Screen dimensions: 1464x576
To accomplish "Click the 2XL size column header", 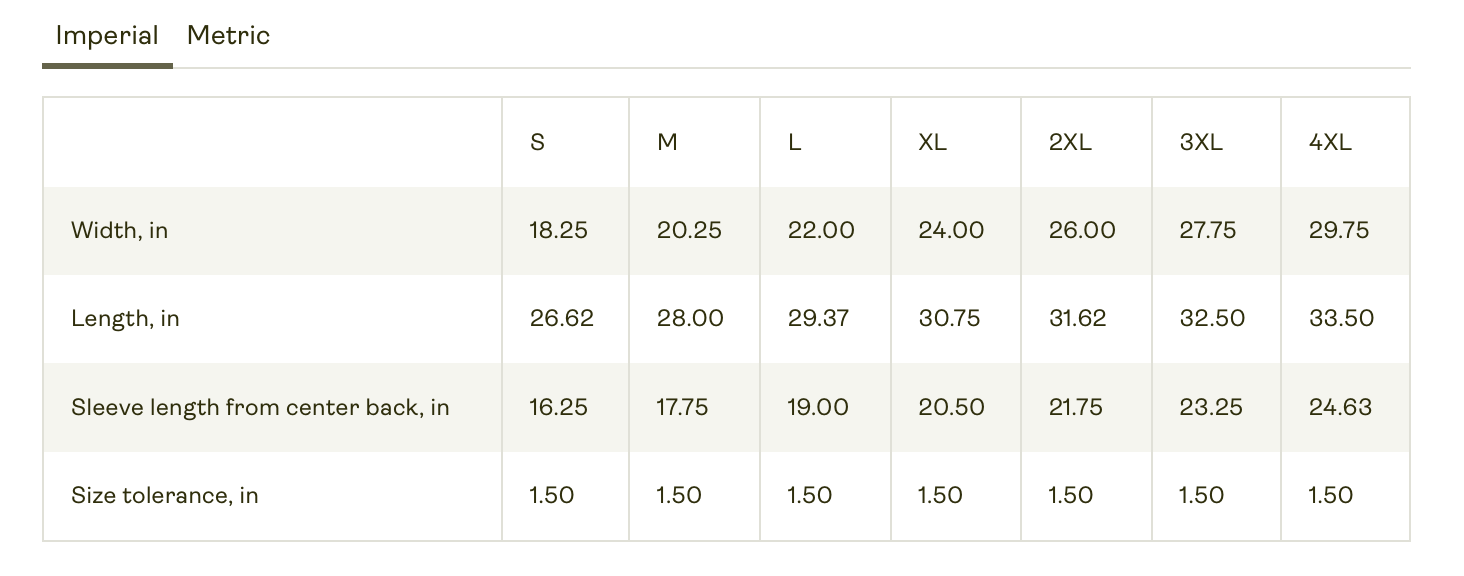I will point(1070,142).
